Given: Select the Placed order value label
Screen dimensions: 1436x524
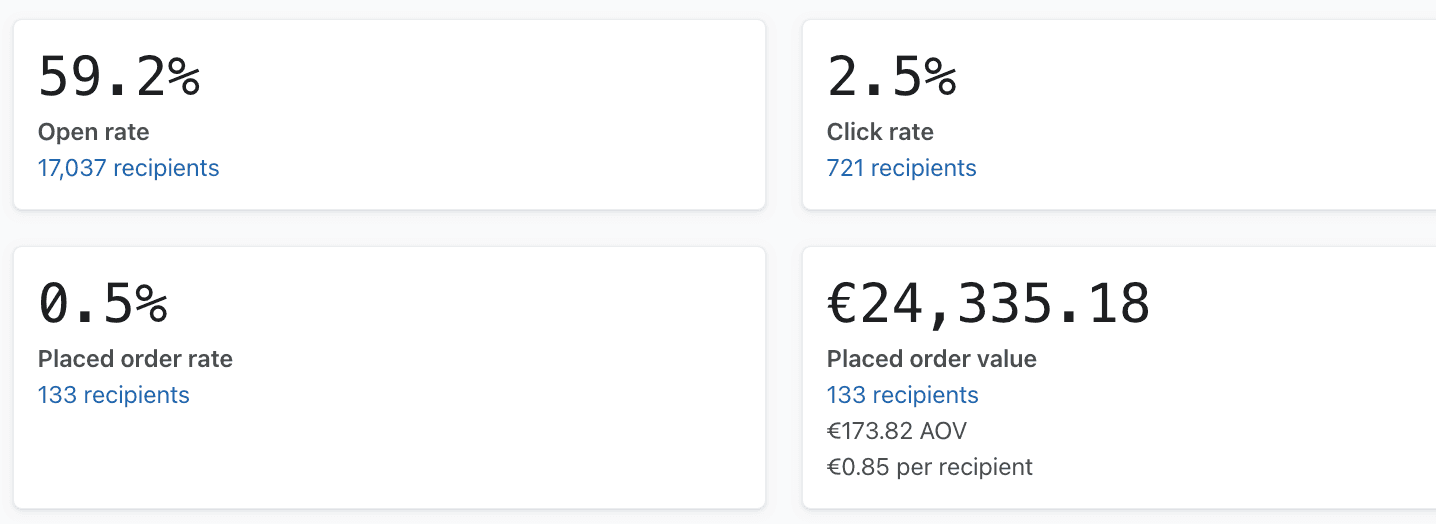Looking at the screenshot, I should pos(931,359).
